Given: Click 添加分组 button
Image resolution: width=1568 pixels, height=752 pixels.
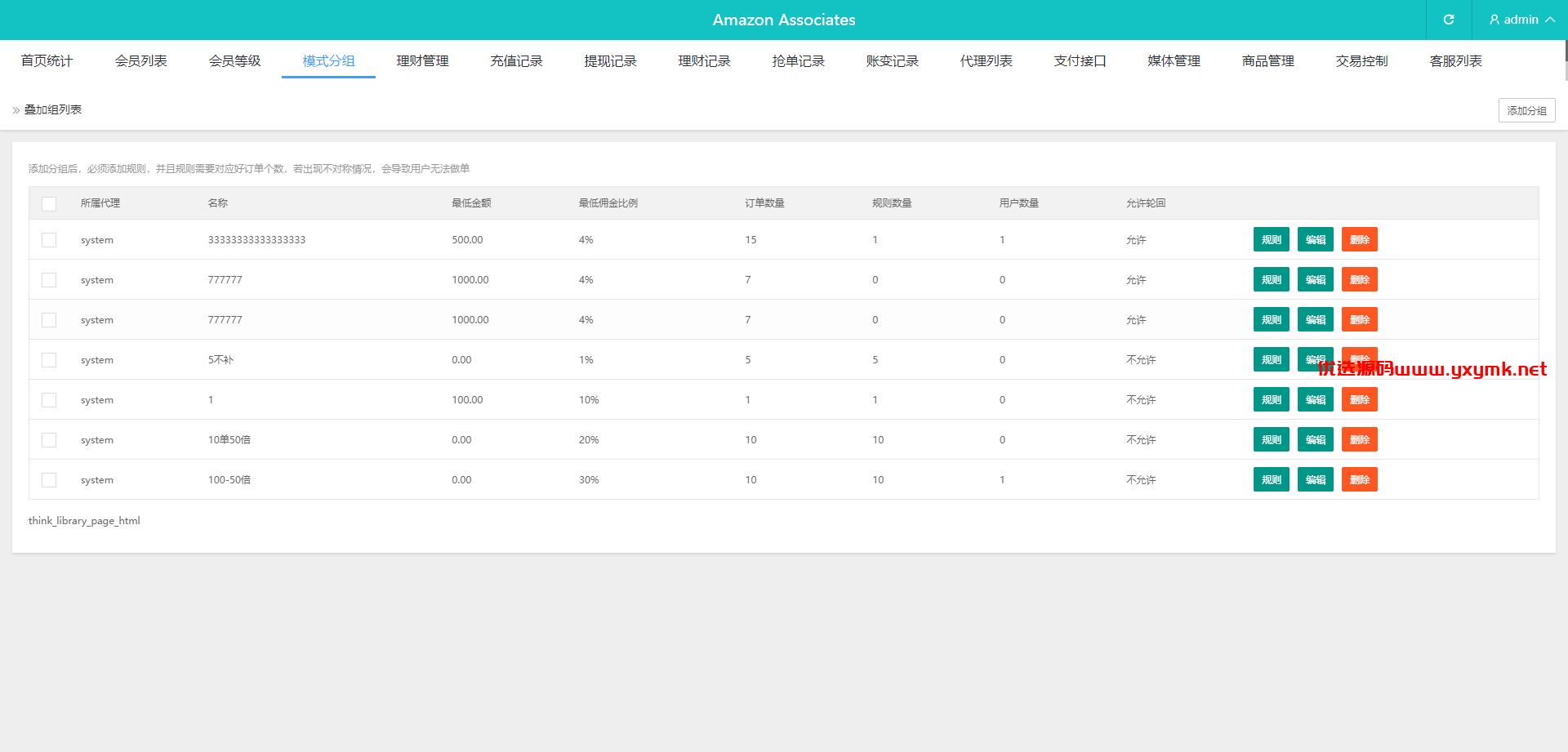Looking at the screenshot, I should (x=1526, y=110).
